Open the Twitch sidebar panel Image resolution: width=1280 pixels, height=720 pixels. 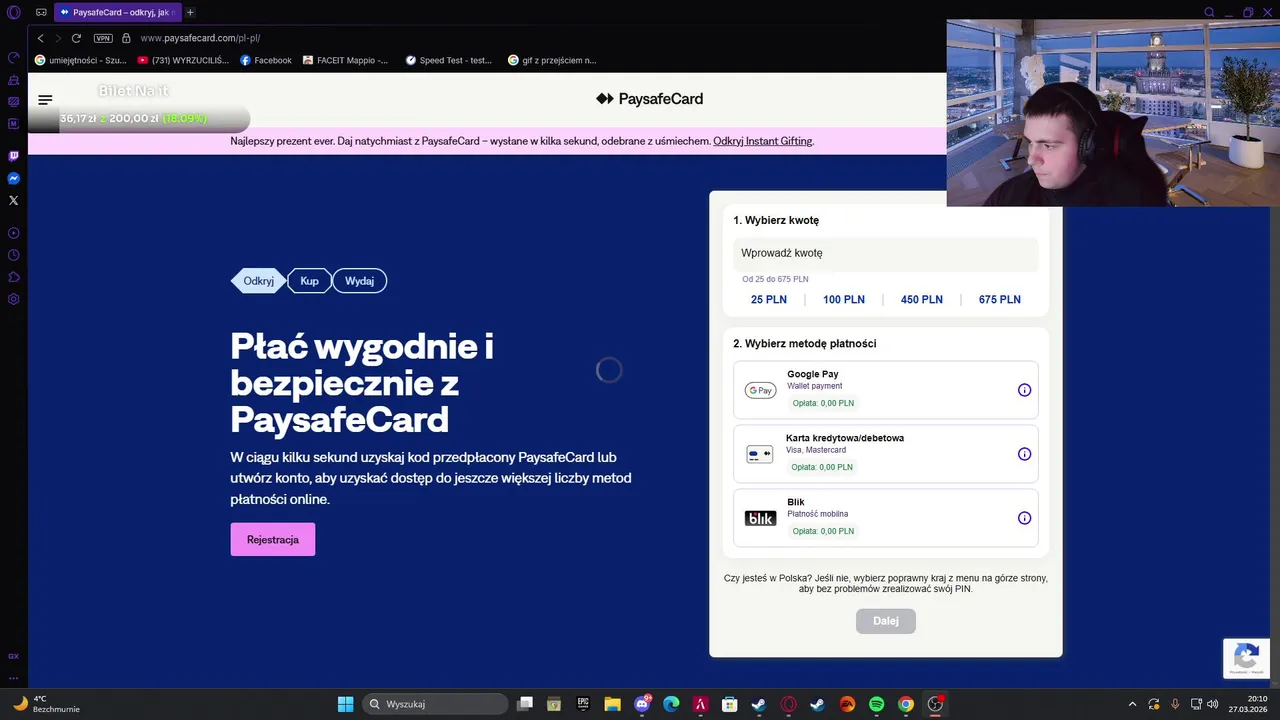[14, 156]
